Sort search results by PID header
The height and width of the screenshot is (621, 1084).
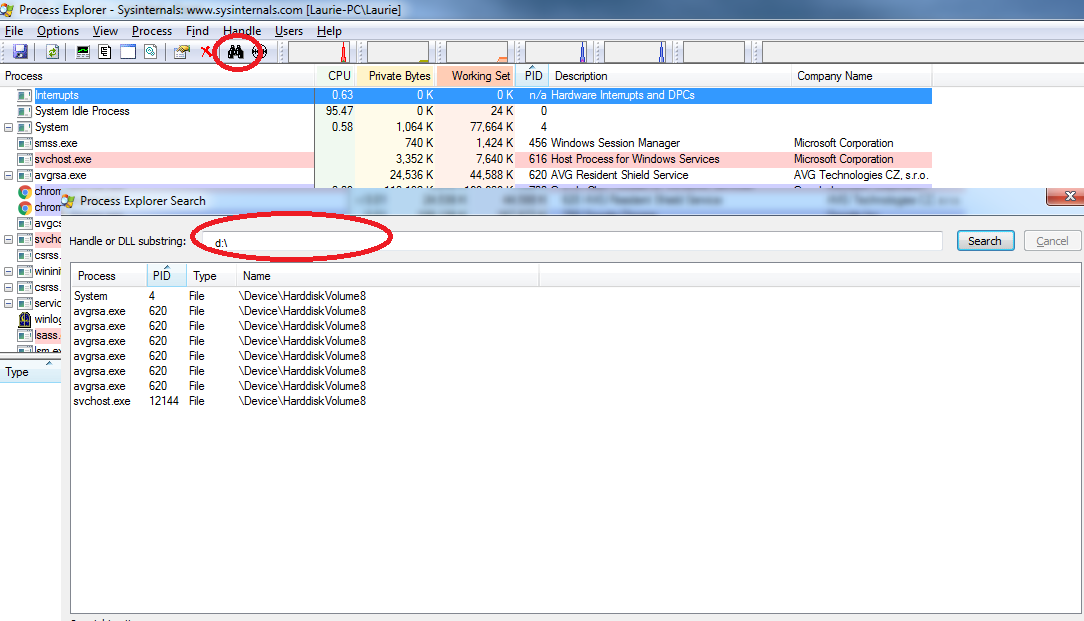167,276
